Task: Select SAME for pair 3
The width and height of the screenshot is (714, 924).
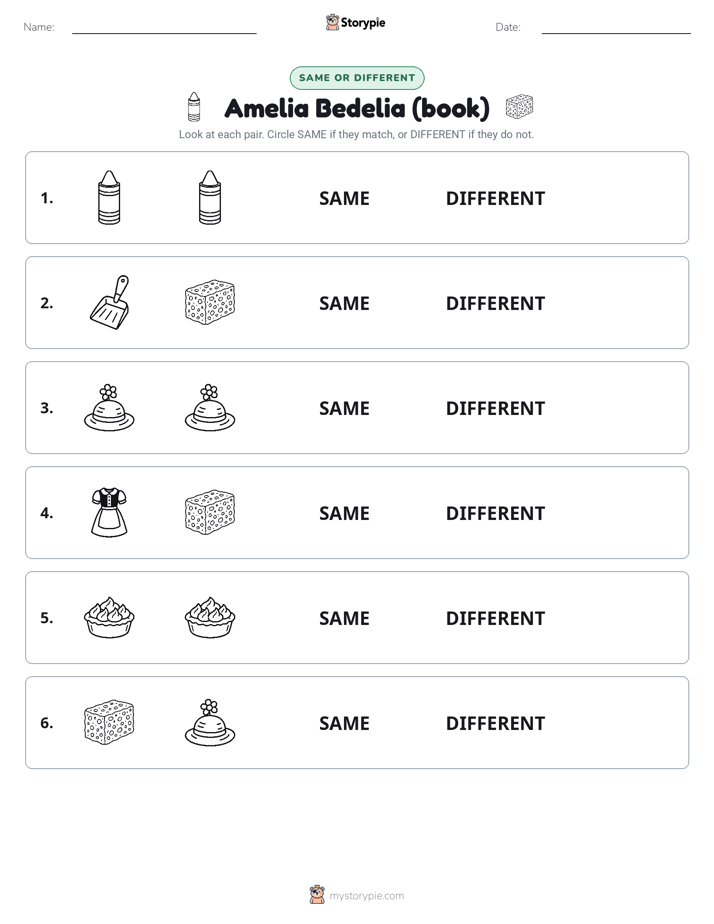Action: 344,408
